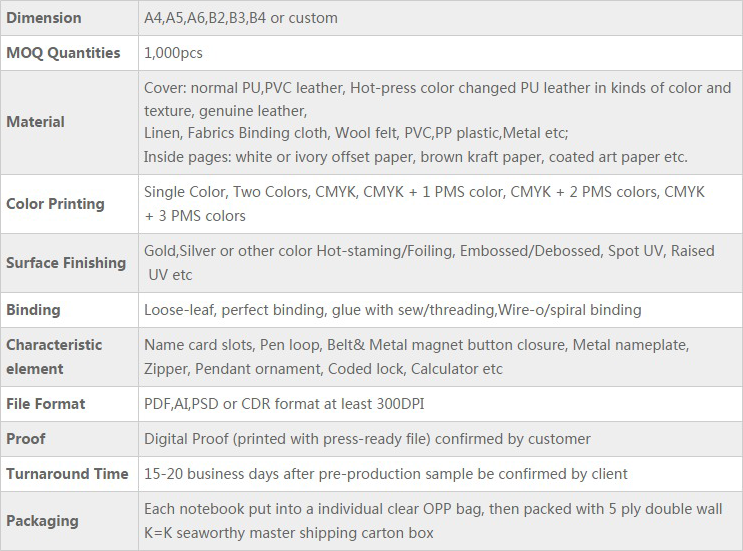Click the Binding row label
The width and height of the screenshot is (743, 551).
coord(33,310)
